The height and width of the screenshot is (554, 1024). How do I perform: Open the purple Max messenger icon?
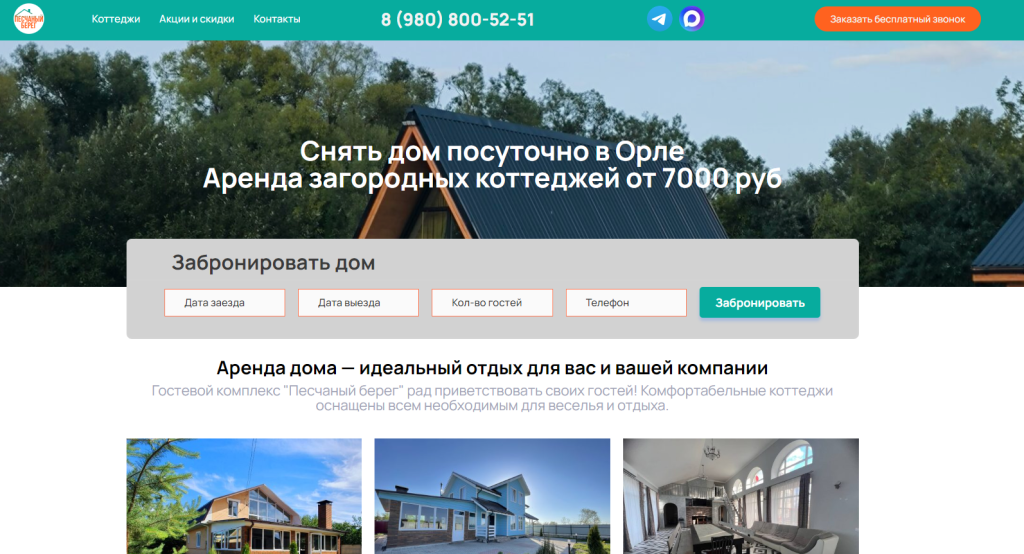coord(692,19)
